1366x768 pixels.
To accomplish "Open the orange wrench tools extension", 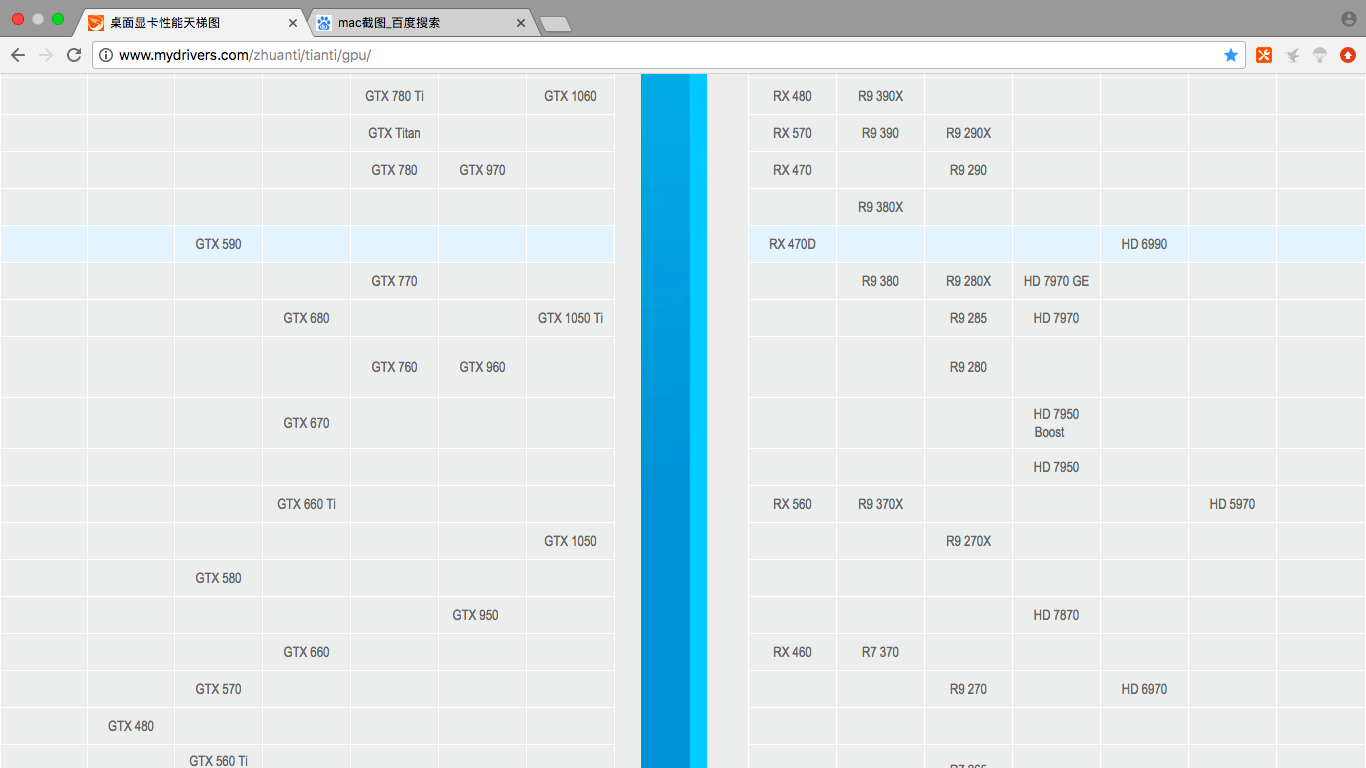I will (x=1264, y=55).
